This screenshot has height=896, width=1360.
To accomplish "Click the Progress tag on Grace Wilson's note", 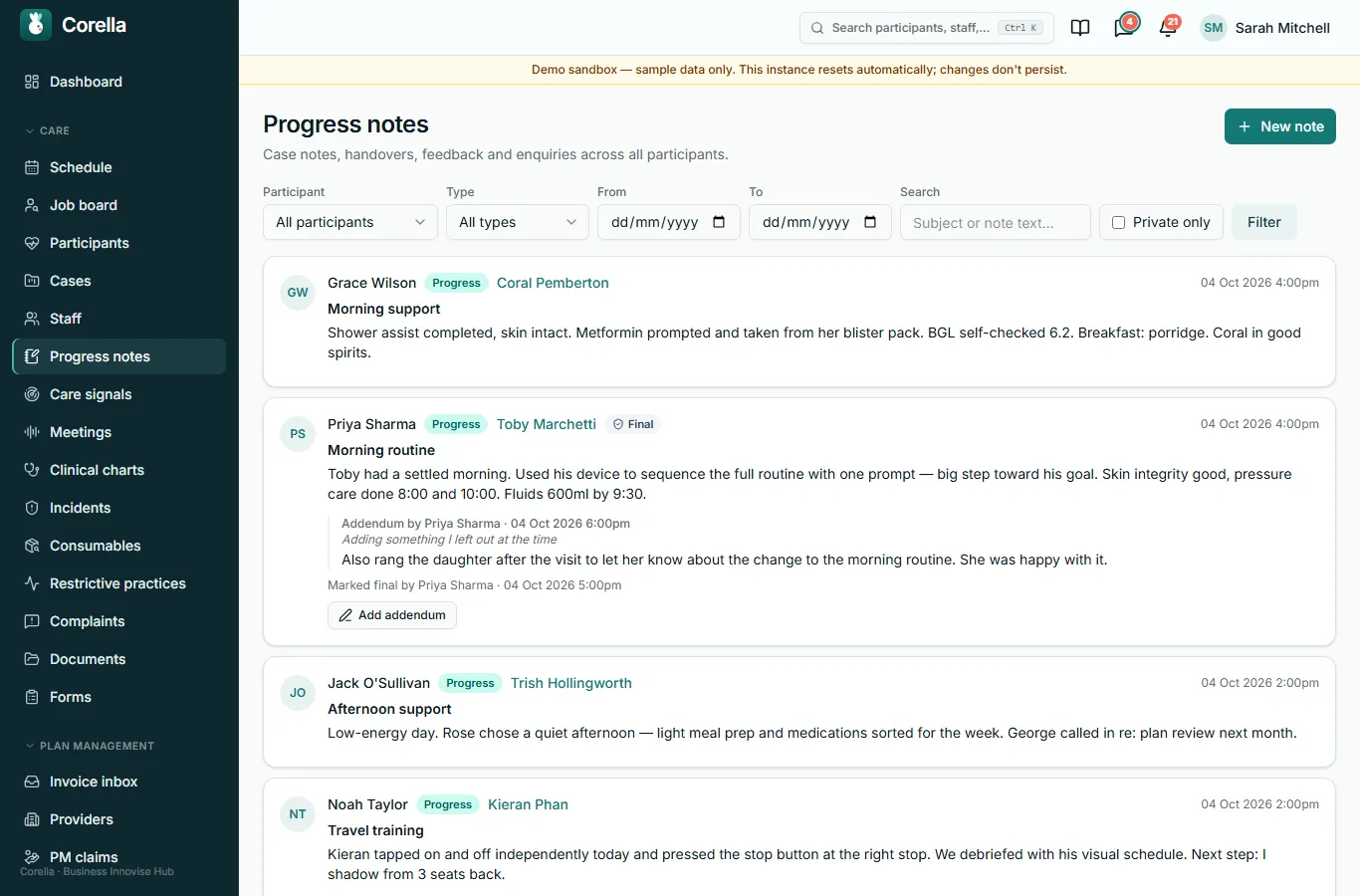I will (456, 283).
